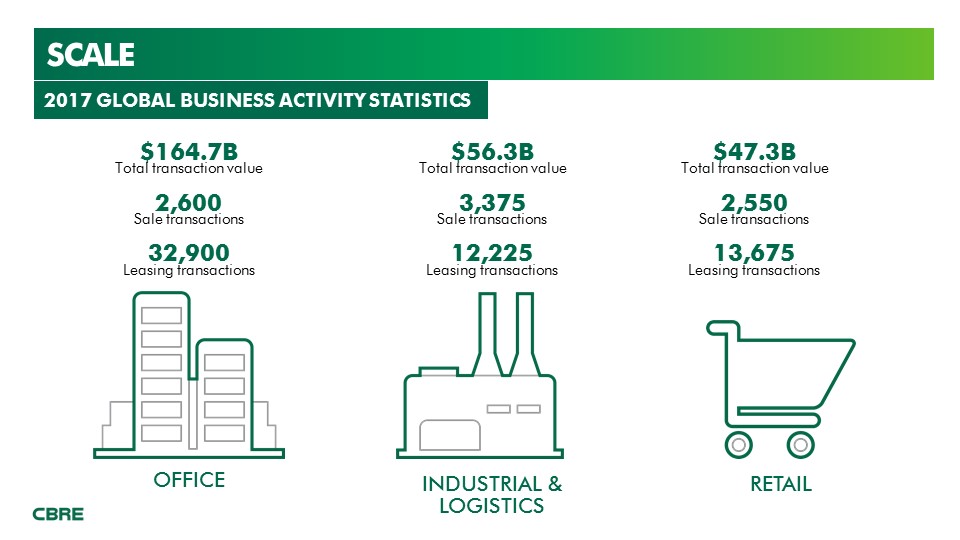960x540 pixels.
Task: Click the shopping cart icon
Action: click(x=780, y=385)
